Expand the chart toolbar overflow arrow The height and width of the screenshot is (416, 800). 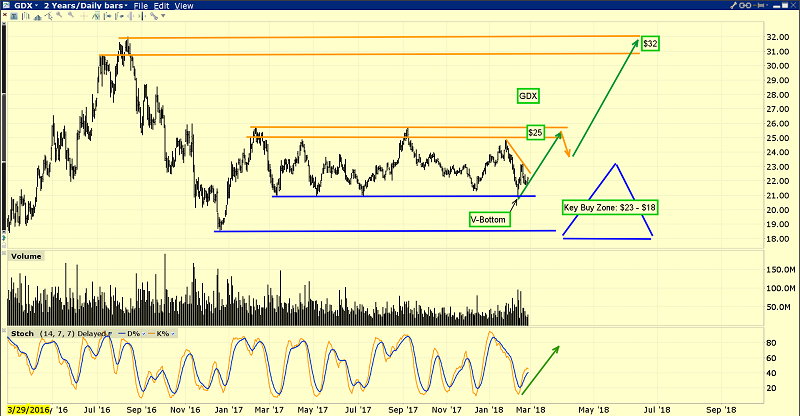tap(163, 16)
